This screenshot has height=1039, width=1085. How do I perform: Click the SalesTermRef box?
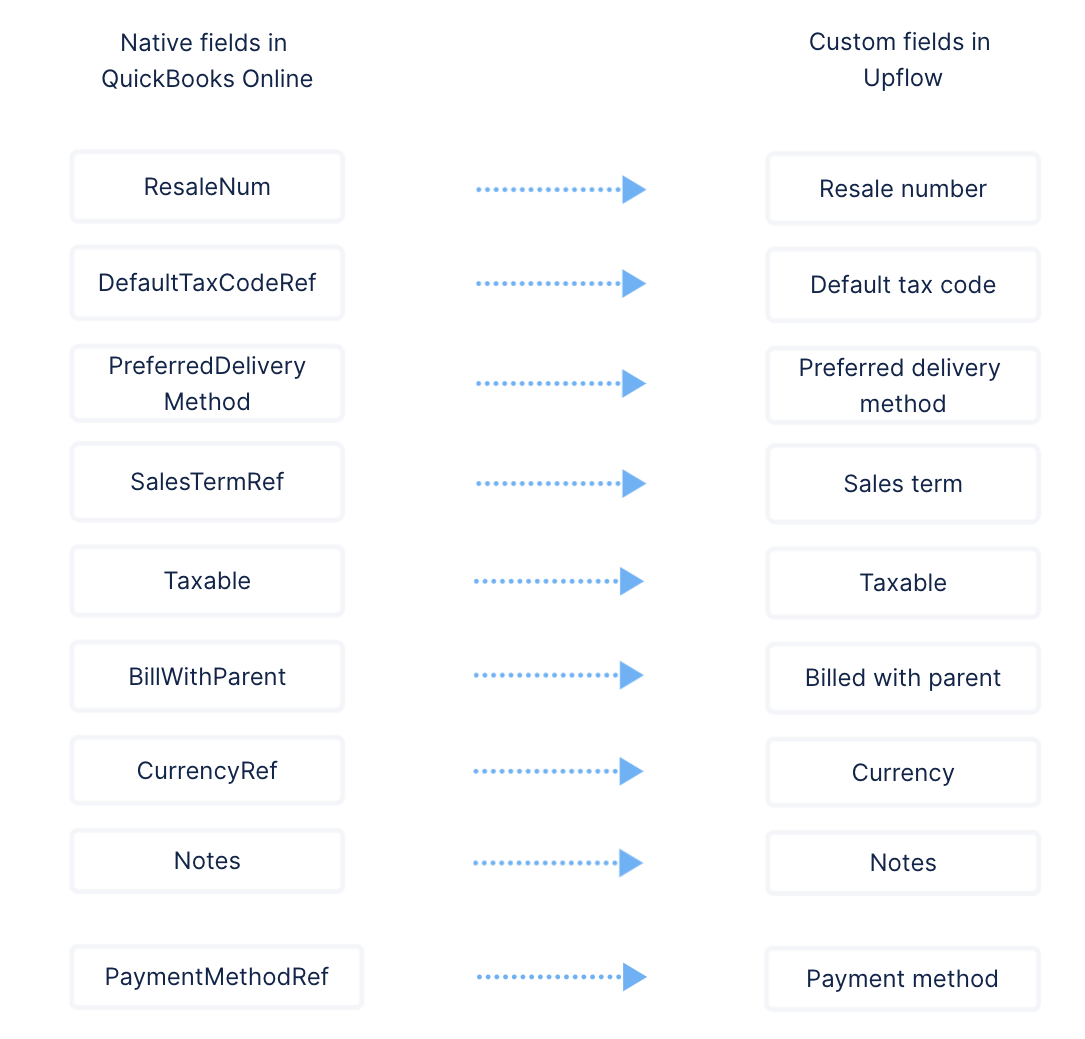pos(207,481)
